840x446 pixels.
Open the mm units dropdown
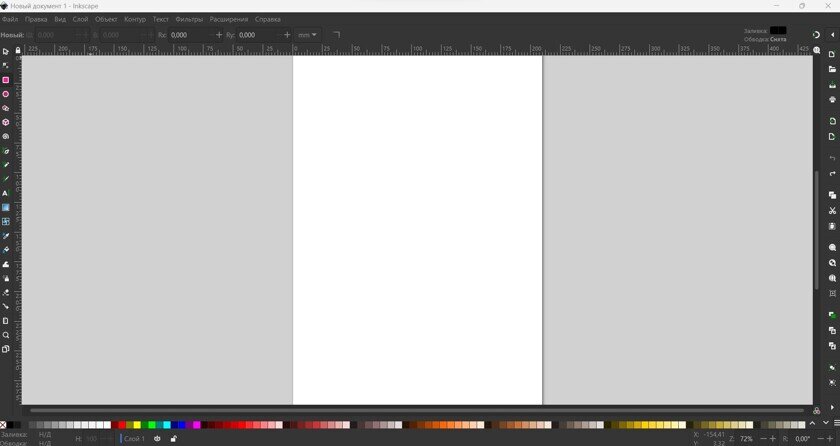click(x=308, y=35)
